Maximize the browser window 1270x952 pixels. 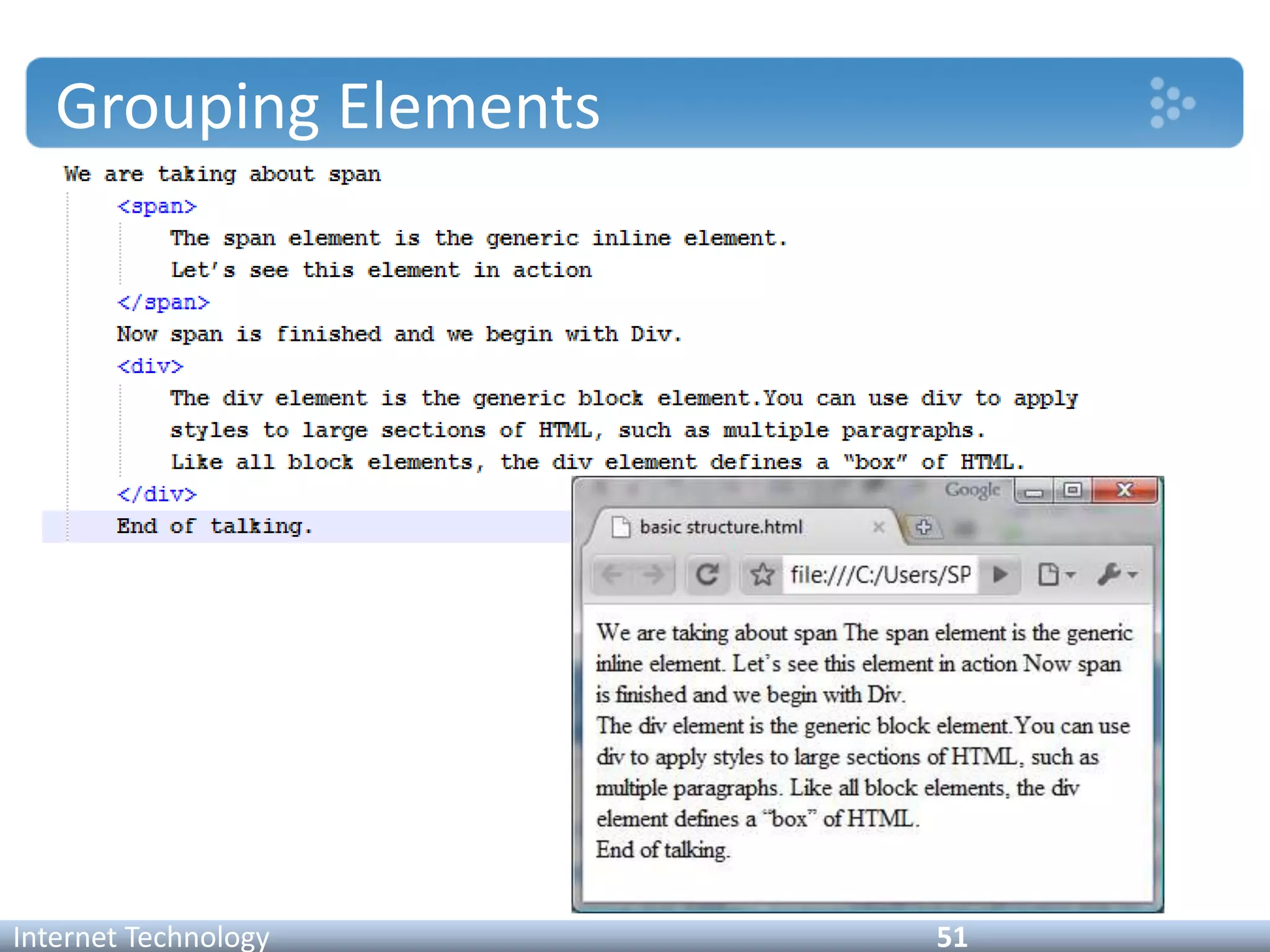(1072, 491)
